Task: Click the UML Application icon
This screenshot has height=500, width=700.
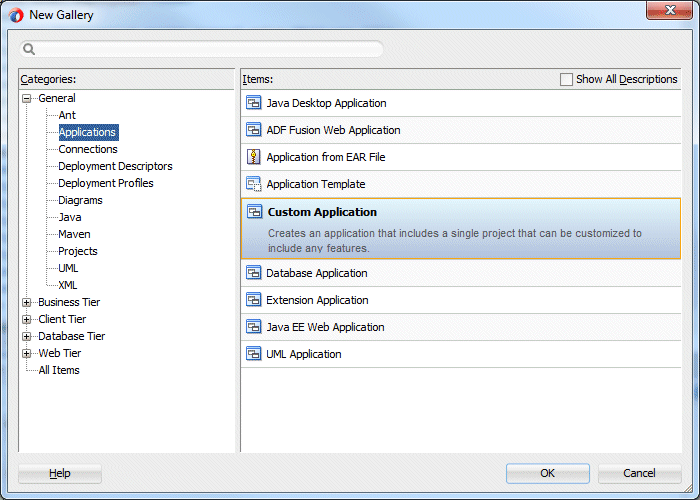Action: 254,354
